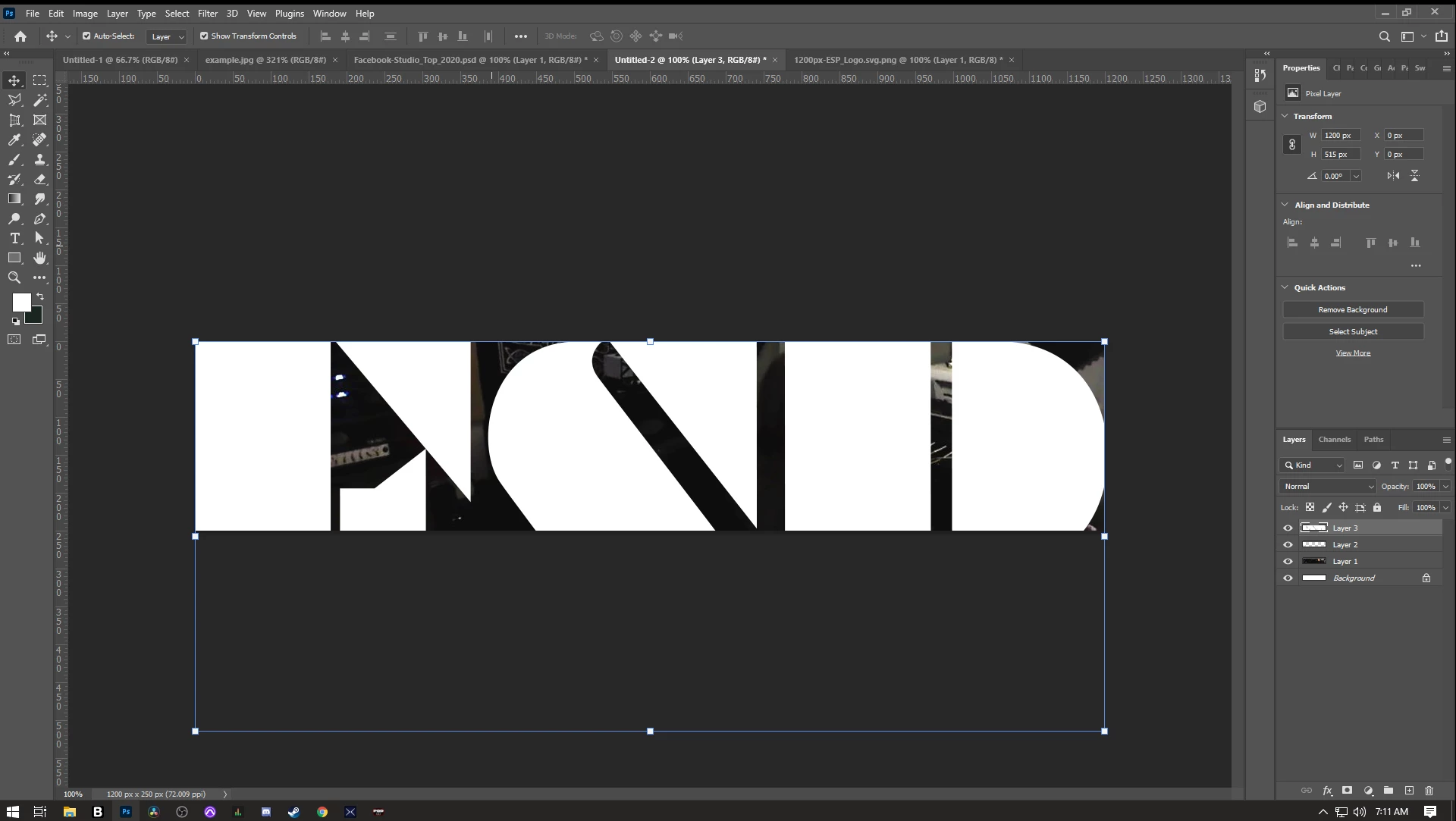
Task: Open the Filter menu
Action: point(208,13)
